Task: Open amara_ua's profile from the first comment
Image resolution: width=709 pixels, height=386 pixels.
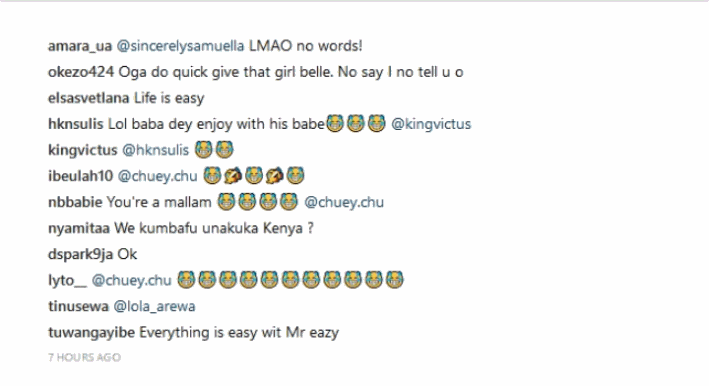Action: pos(80,46)
